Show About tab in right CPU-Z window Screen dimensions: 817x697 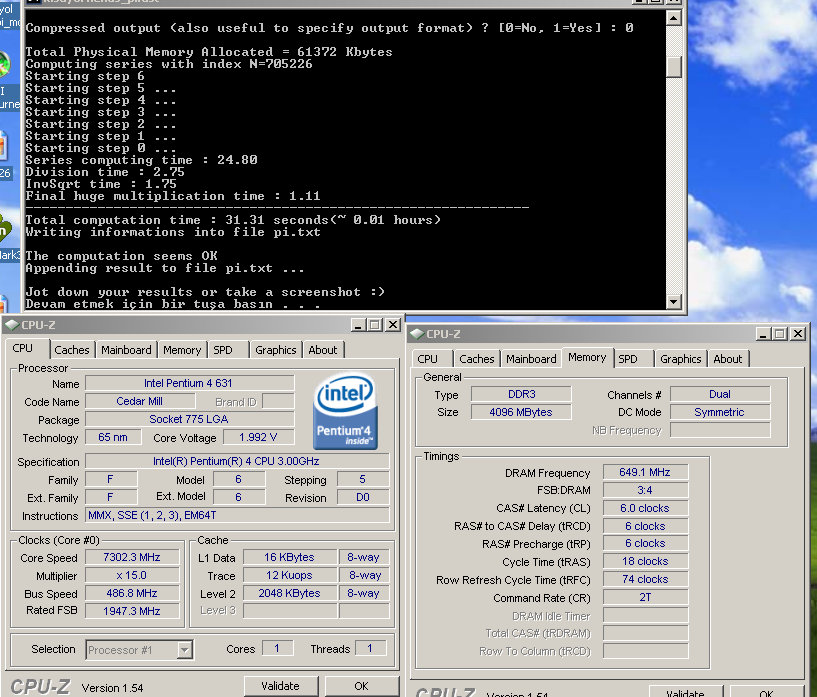pyautogui.click(x=727, y=359)
